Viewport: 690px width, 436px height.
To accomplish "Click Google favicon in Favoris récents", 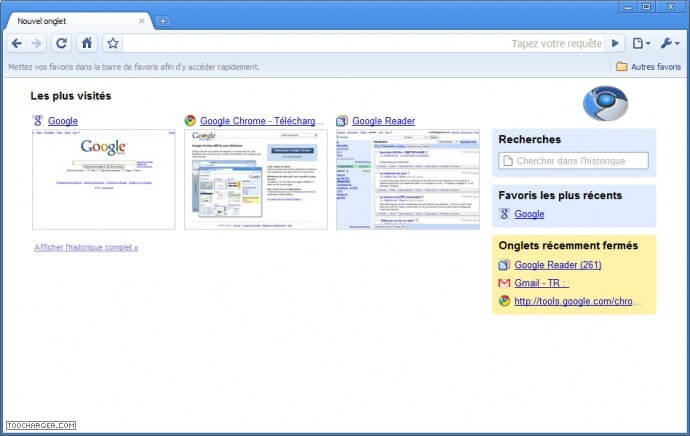I will point(504,214).
